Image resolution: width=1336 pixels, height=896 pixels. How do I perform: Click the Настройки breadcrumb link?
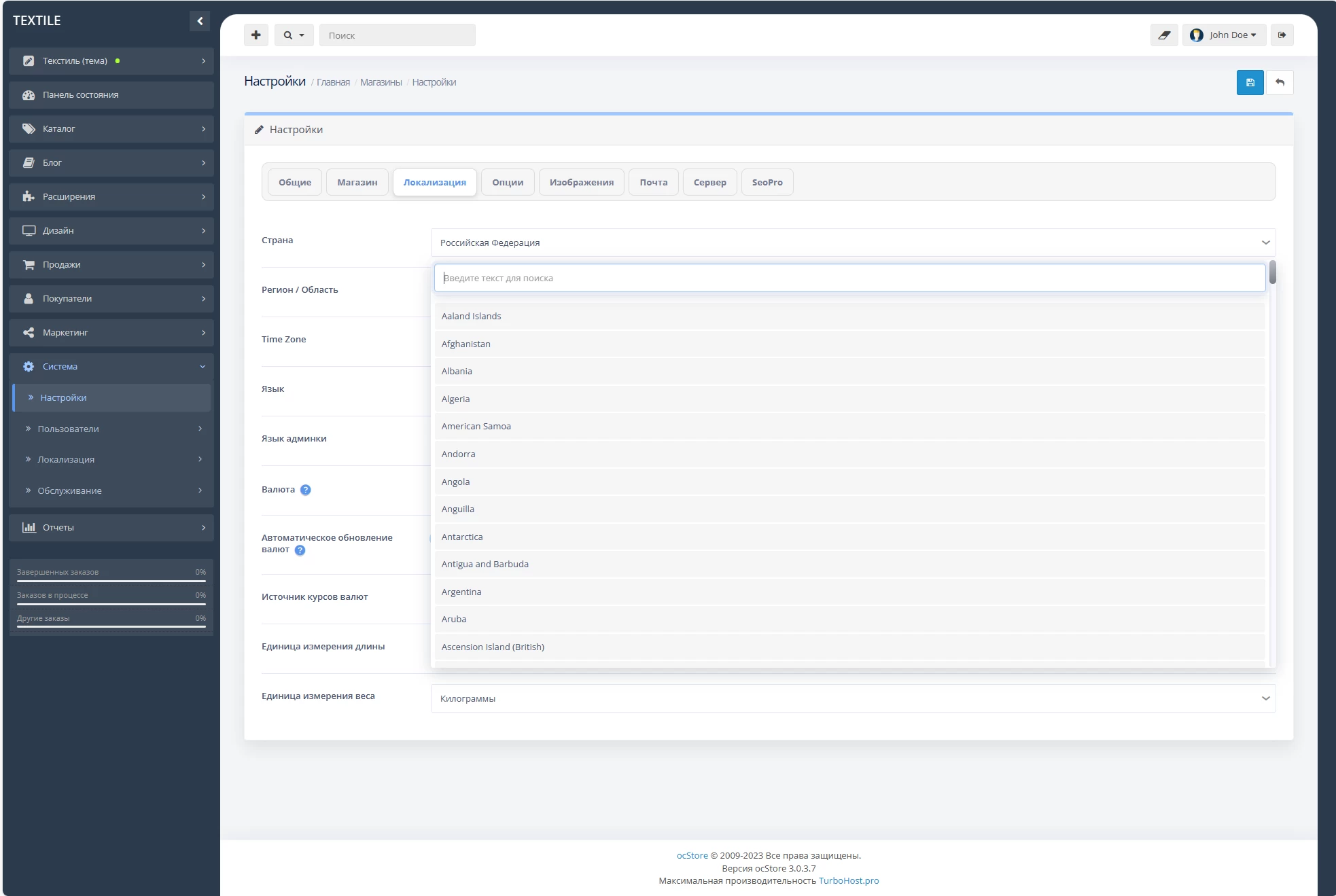434,82
